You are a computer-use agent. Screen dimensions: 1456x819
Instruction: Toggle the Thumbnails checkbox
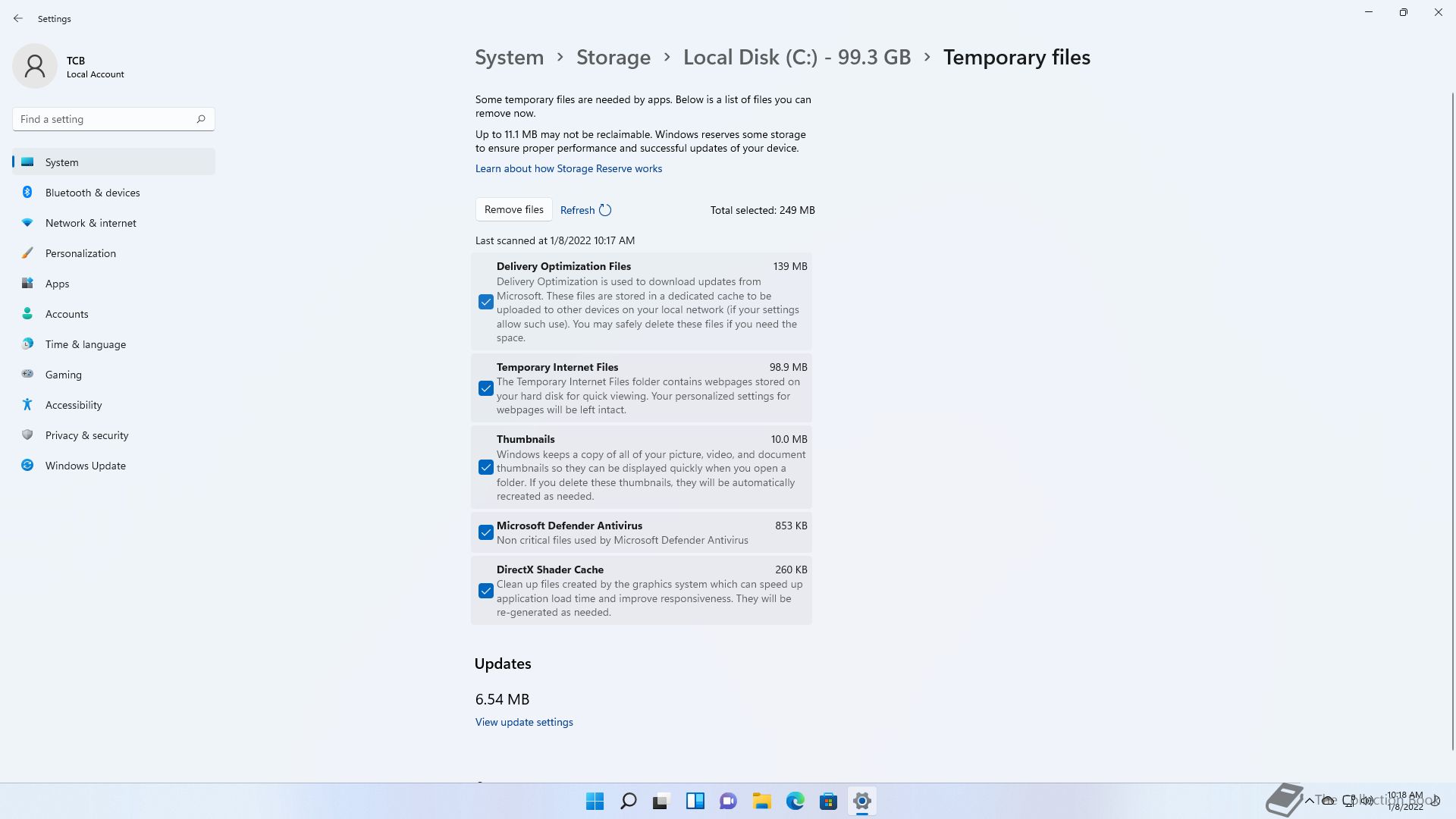pos(486,467)
